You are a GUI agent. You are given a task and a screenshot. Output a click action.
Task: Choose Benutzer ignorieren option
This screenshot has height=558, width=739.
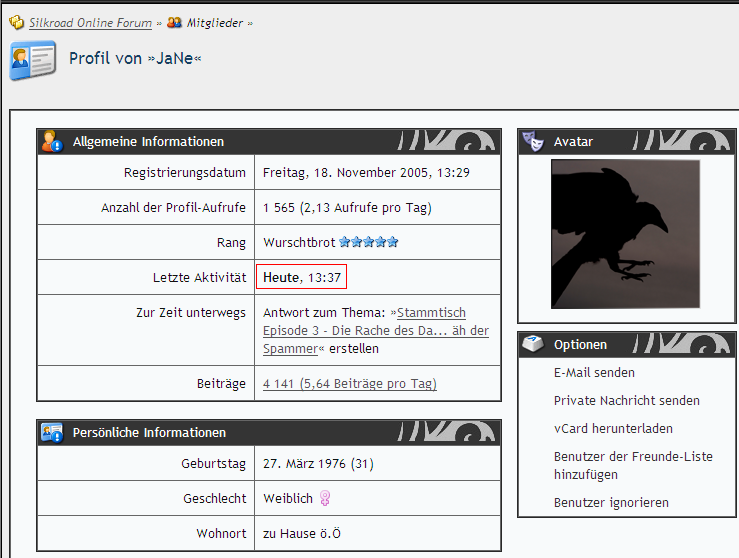611,503
